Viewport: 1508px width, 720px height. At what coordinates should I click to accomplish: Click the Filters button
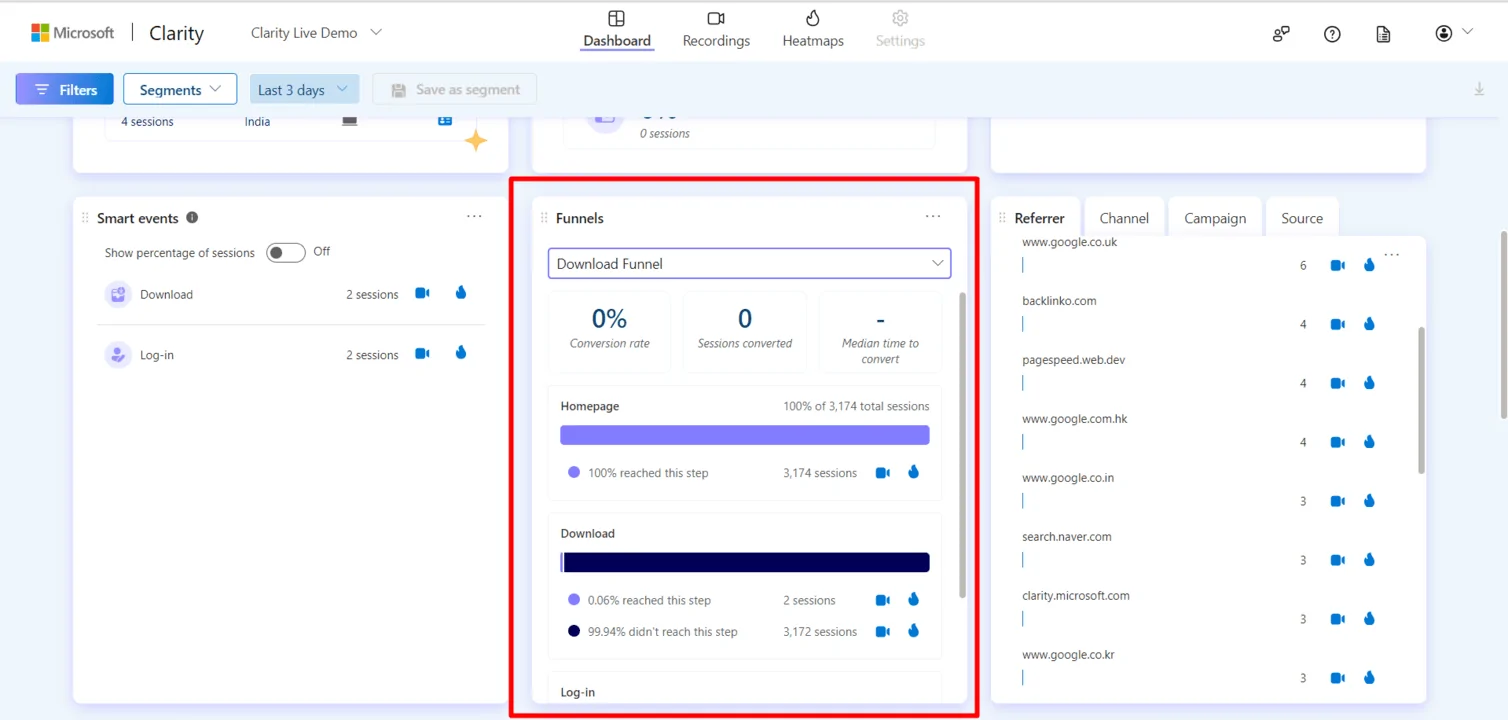click(65, 90)
